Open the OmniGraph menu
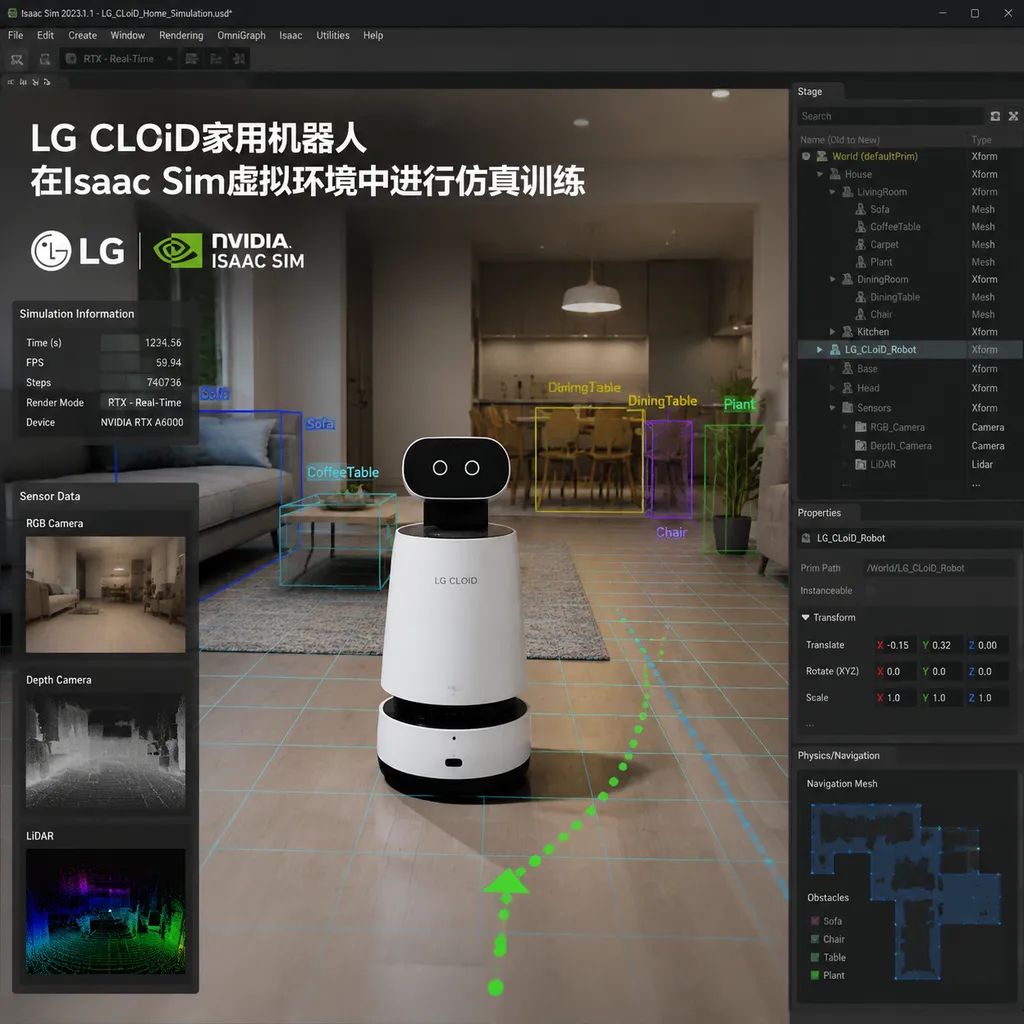 (241, 35)
